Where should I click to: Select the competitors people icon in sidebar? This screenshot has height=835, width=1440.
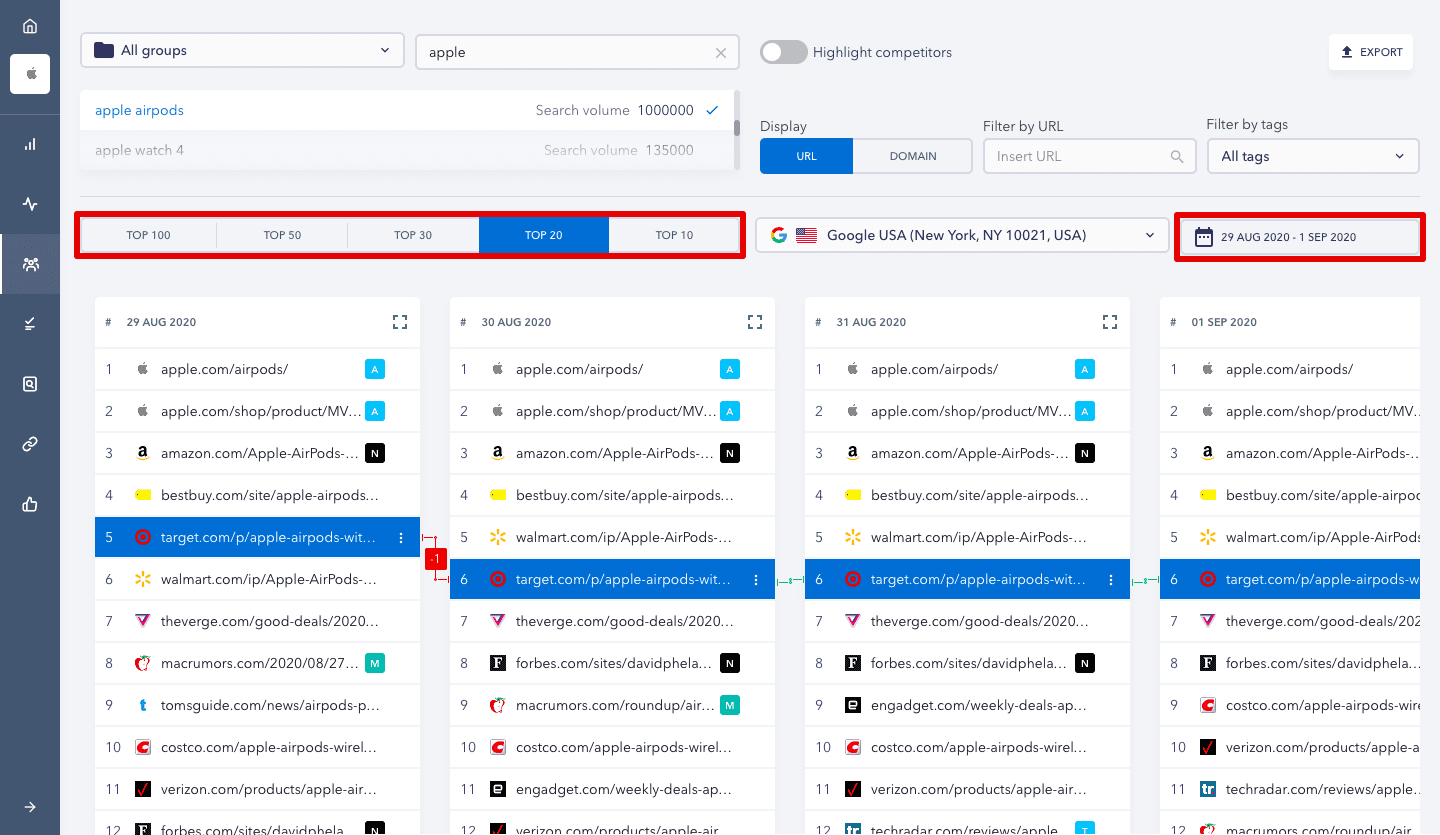(x=30, y=264)
